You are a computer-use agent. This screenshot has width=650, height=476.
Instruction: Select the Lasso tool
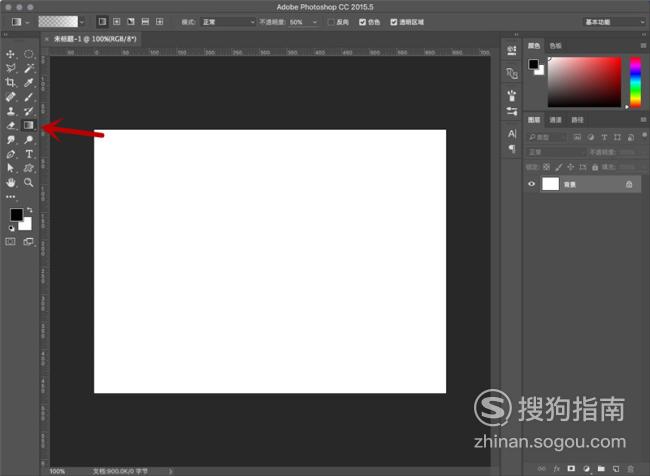(x=10, y=68)
